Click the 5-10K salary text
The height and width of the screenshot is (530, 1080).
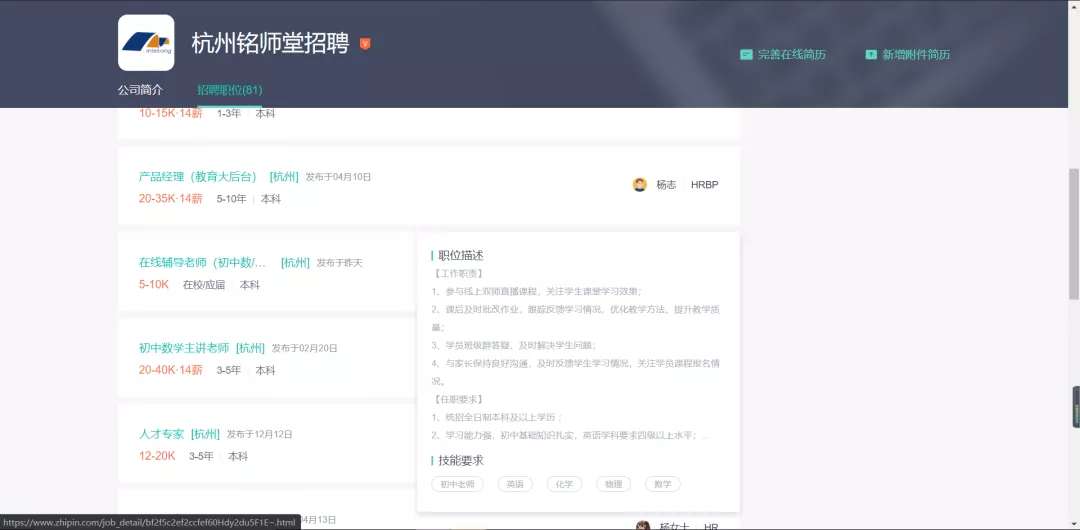pos(154,284)
